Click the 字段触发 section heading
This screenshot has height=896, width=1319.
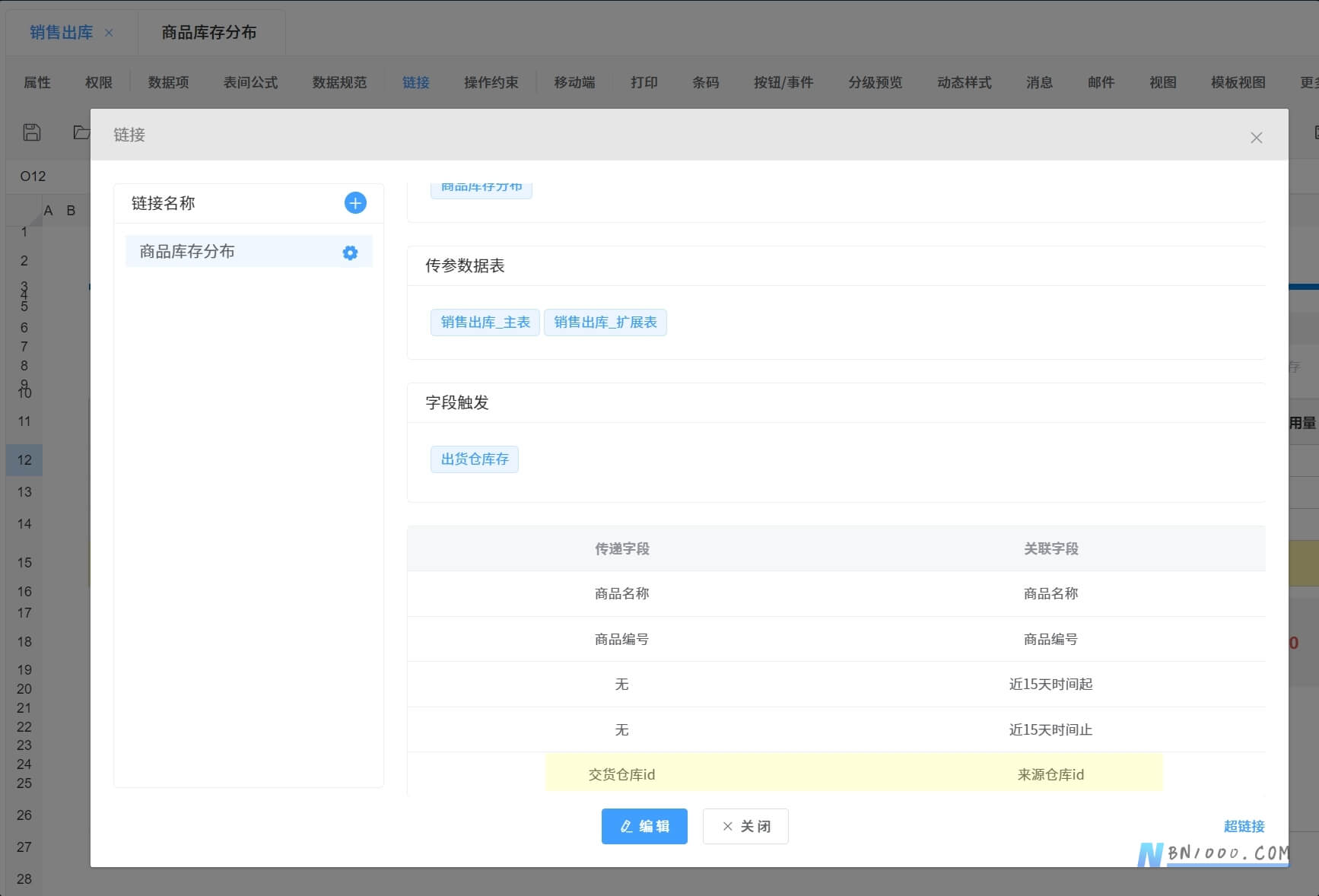[x=457, y=402]
